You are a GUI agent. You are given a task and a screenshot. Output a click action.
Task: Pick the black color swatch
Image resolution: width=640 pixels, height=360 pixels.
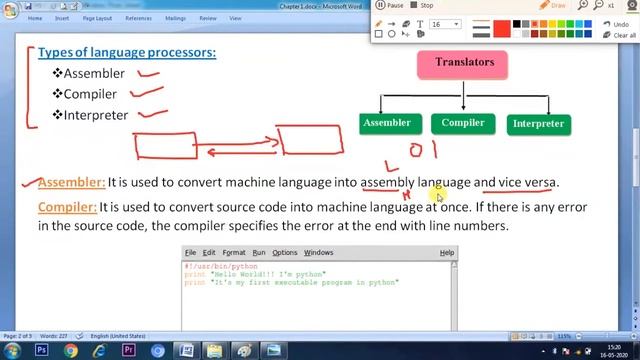click(516, 24)
